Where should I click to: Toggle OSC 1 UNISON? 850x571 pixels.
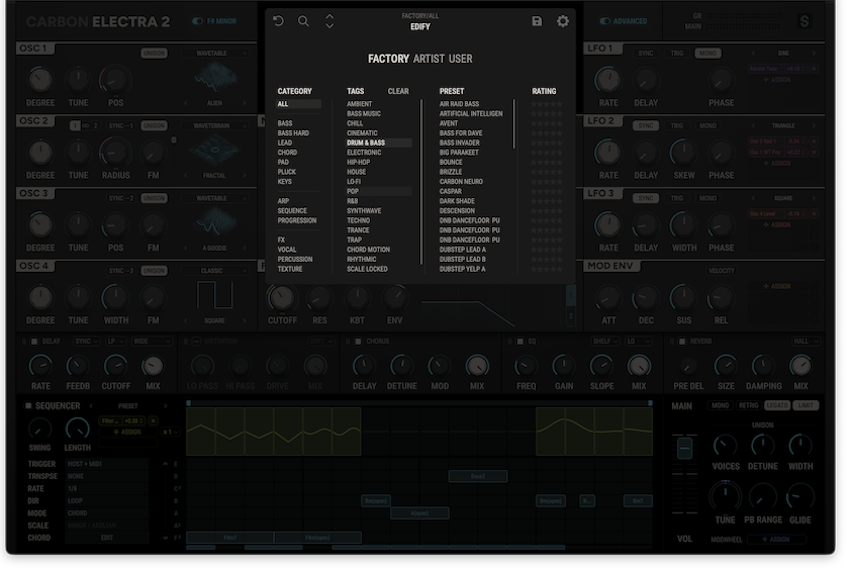point(154,53)
